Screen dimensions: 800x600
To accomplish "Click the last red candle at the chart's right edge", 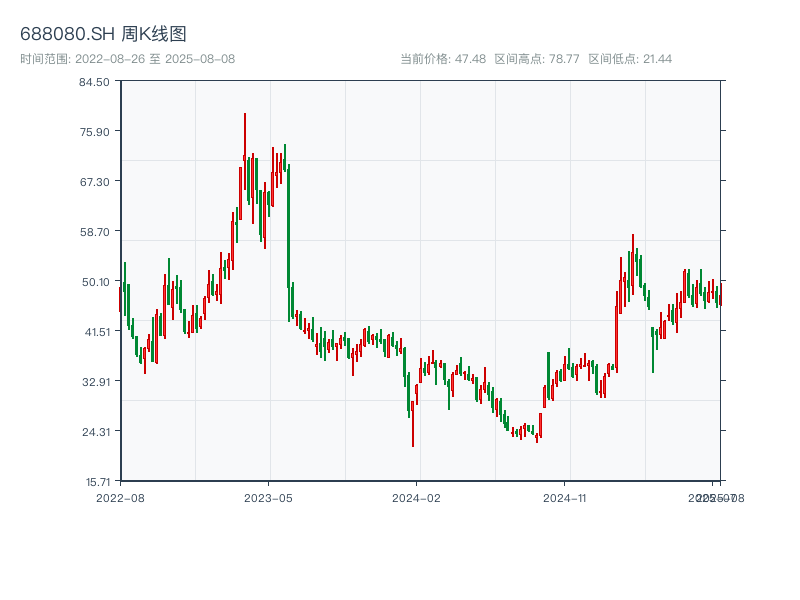I will click(721, 294).
